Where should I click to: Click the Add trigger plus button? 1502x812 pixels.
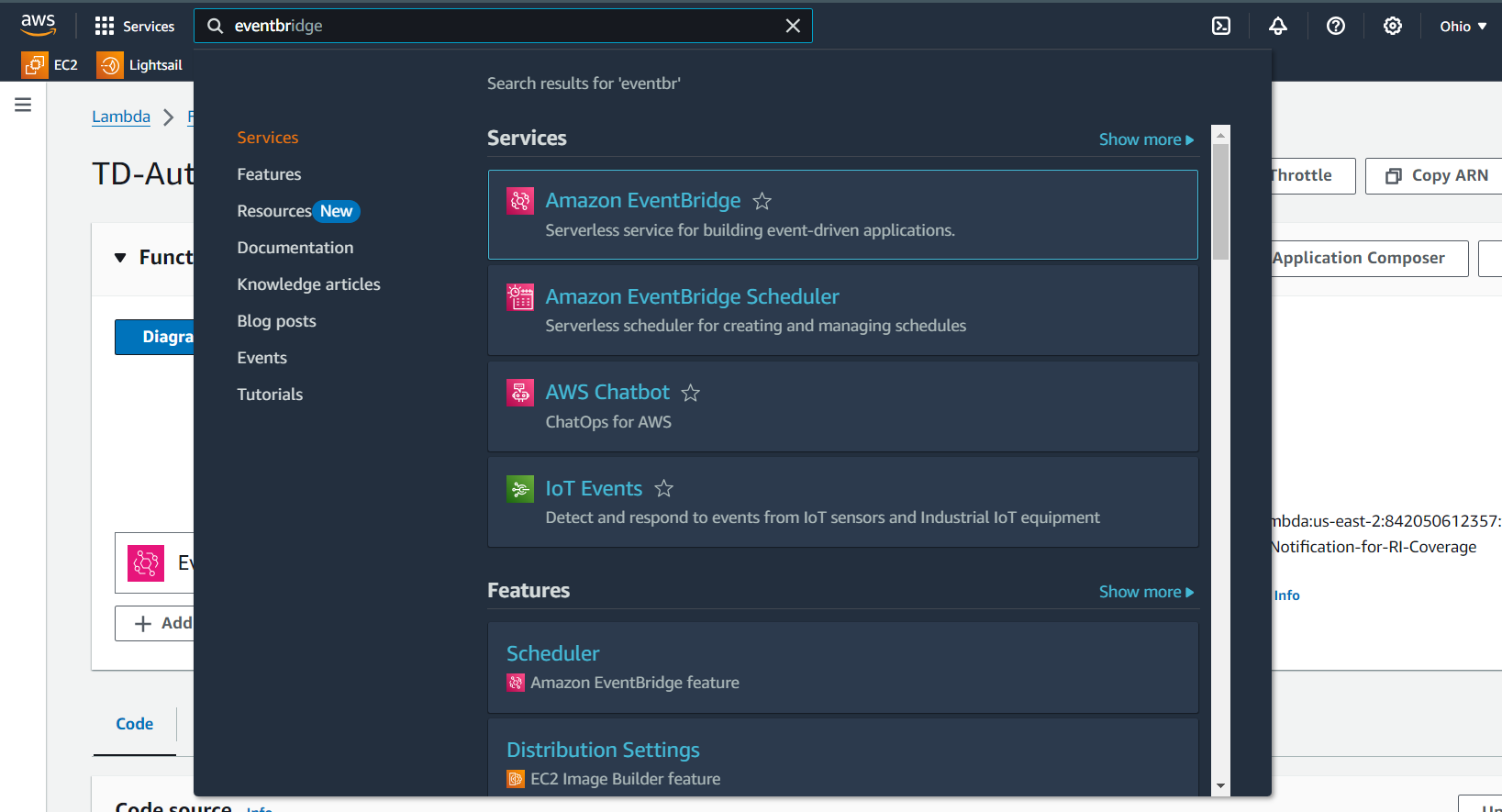(x=154, y=623)
